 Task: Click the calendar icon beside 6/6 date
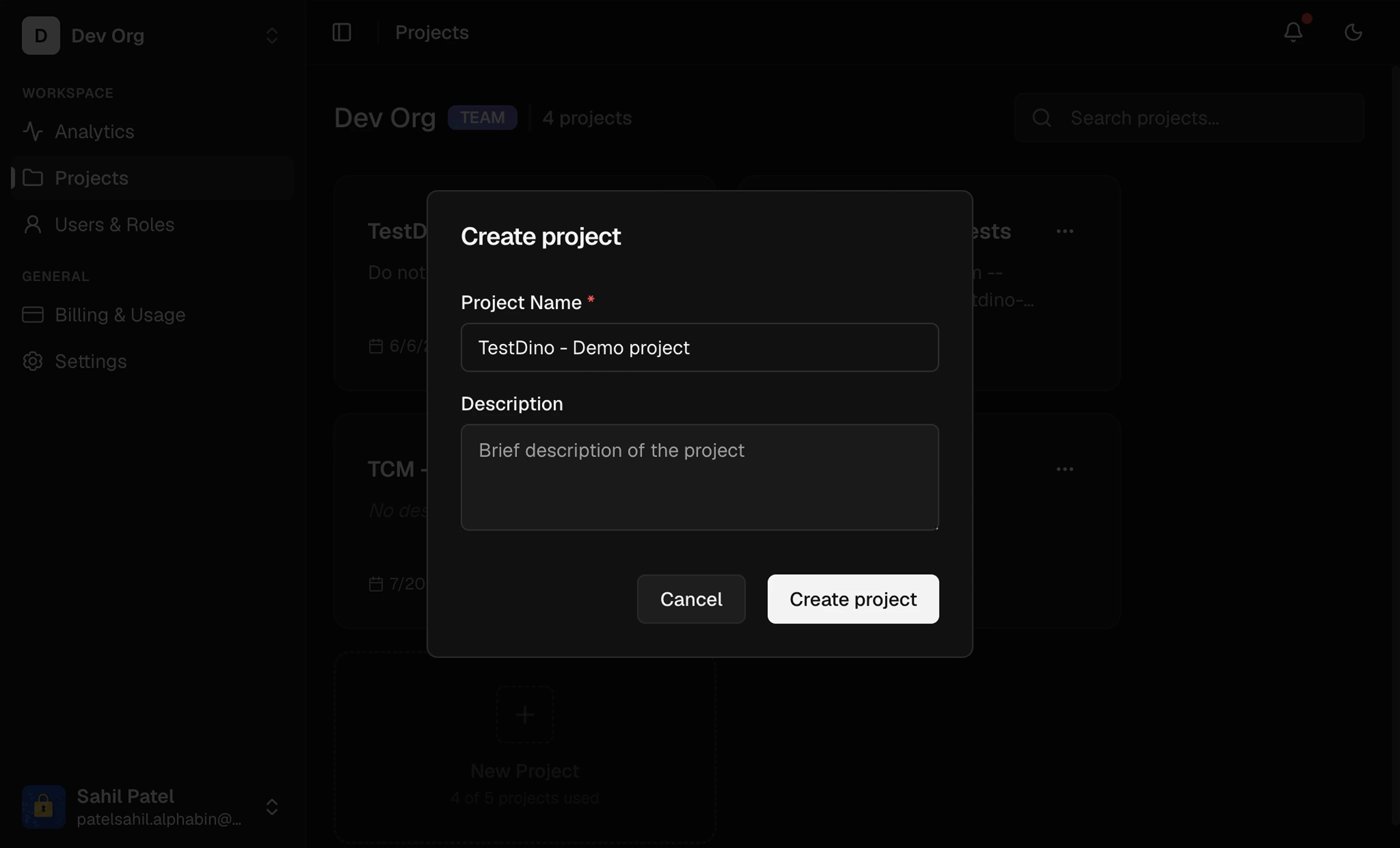click(x=376, y=346)
